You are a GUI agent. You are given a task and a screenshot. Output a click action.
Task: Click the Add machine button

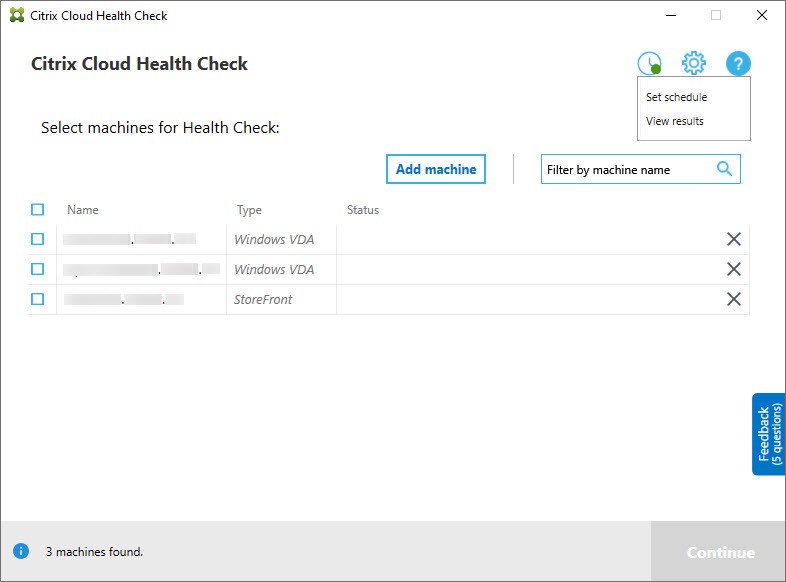[436, 169]
